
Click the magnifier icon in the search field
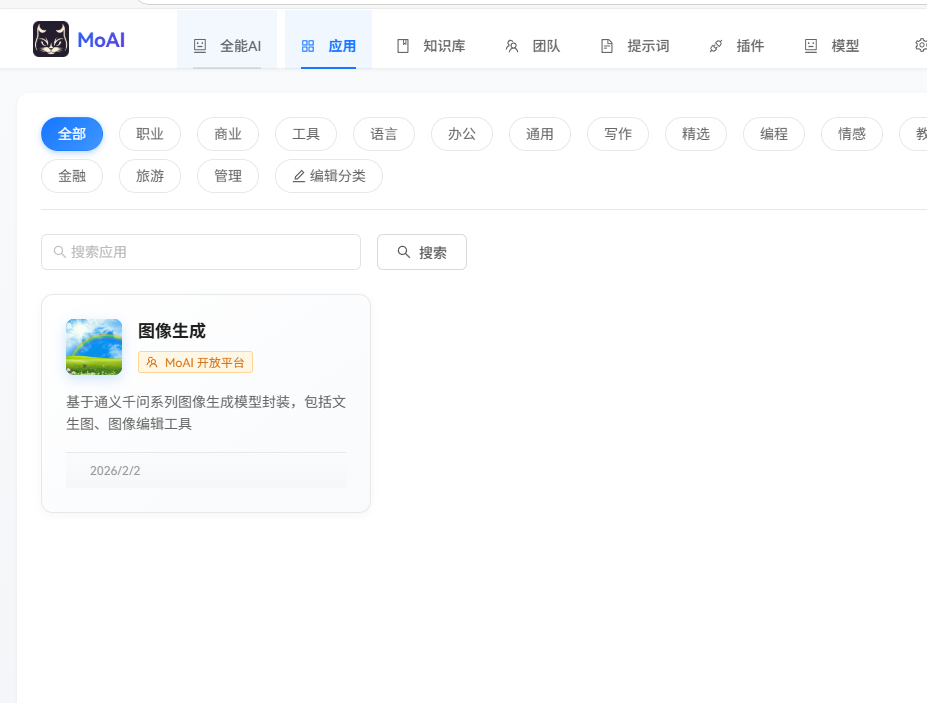click(x=60, y=252)
